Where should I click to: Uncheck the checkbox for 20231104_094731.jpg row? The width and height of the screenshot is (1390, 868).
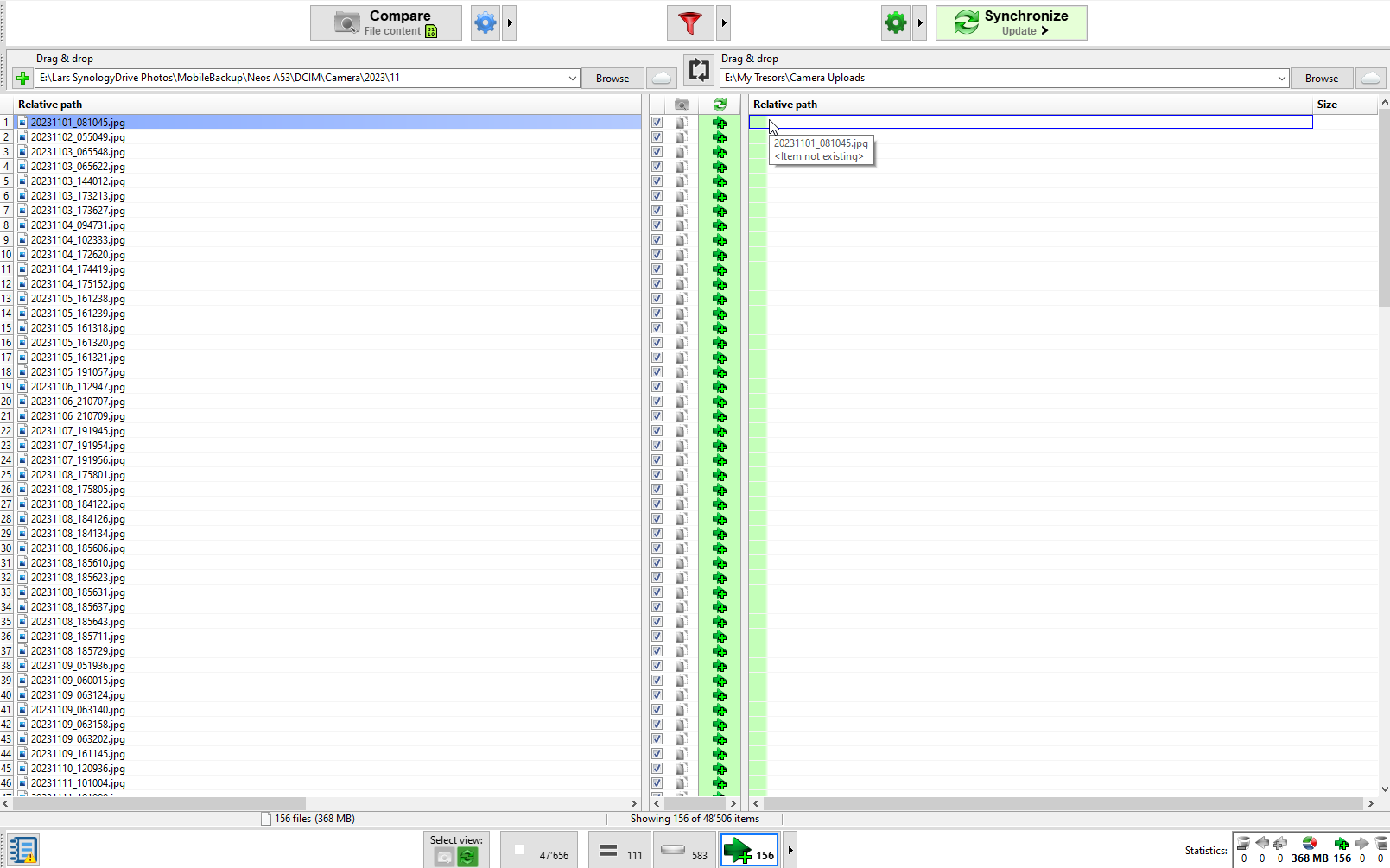[x=657, y=225]
